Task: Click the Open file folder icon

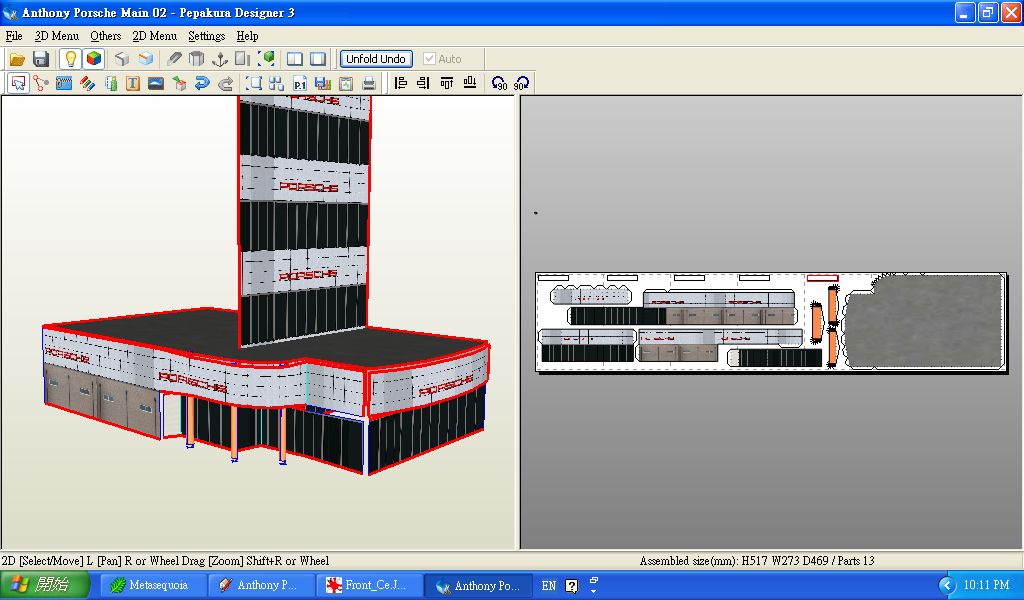Action: [18, 59]
